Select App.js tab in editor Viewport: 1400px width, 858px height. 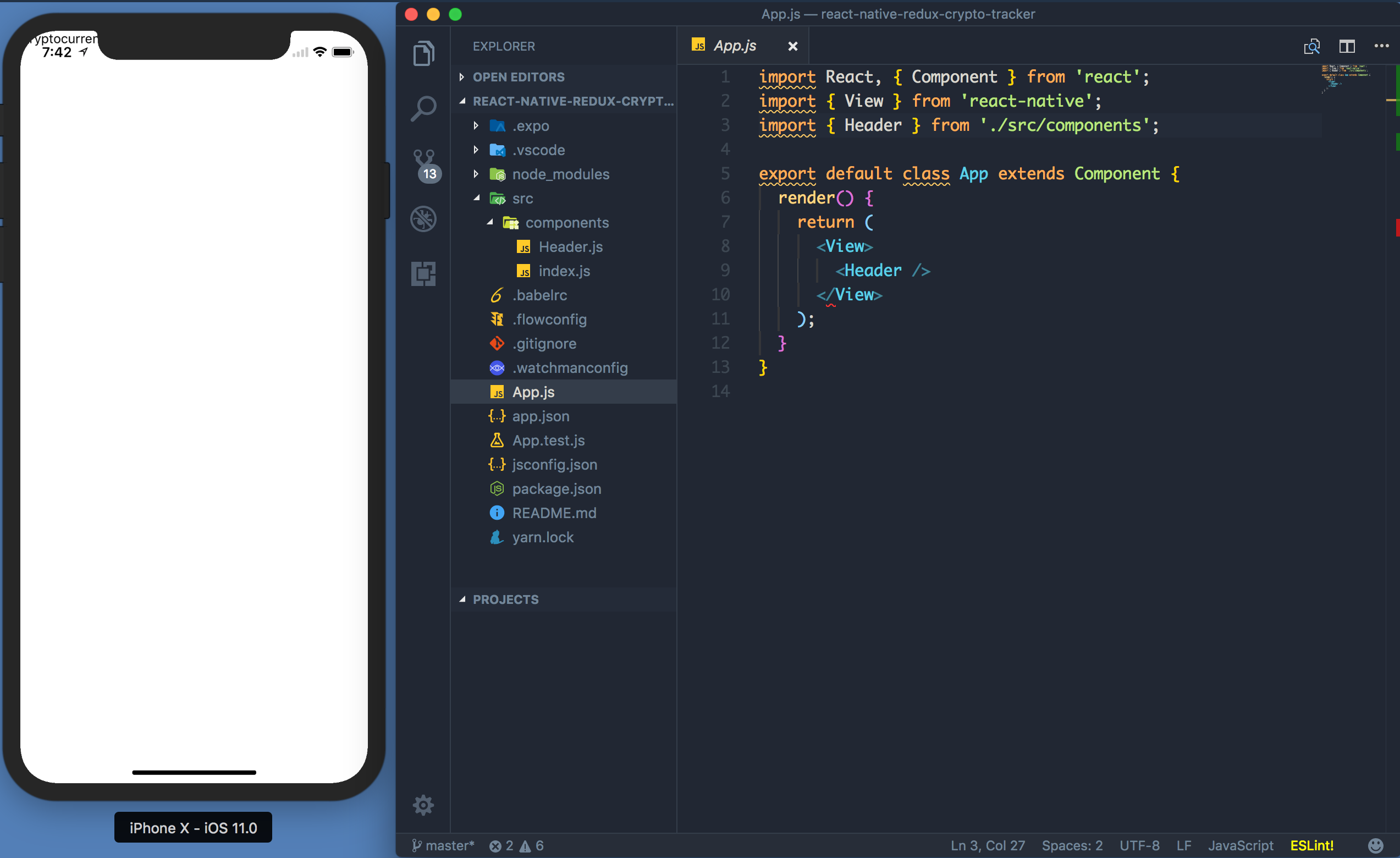[735, 45]
